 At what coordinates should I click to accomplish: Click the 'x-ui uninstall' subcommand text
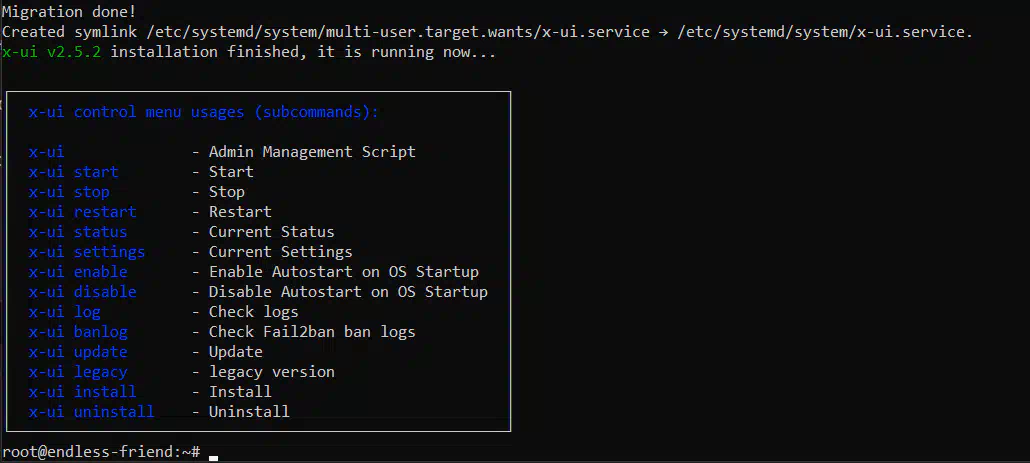[91, 412]
